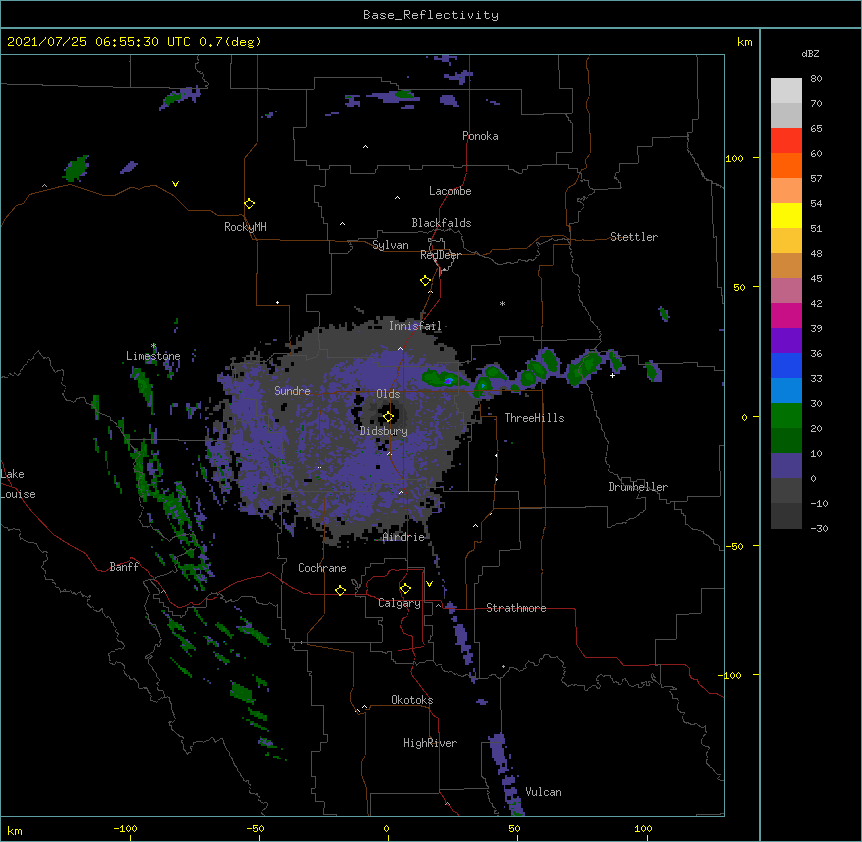Click the yellow diamond marker south of RedDeer
Screen dimensions: 862x842
click(x=426, y=281)
